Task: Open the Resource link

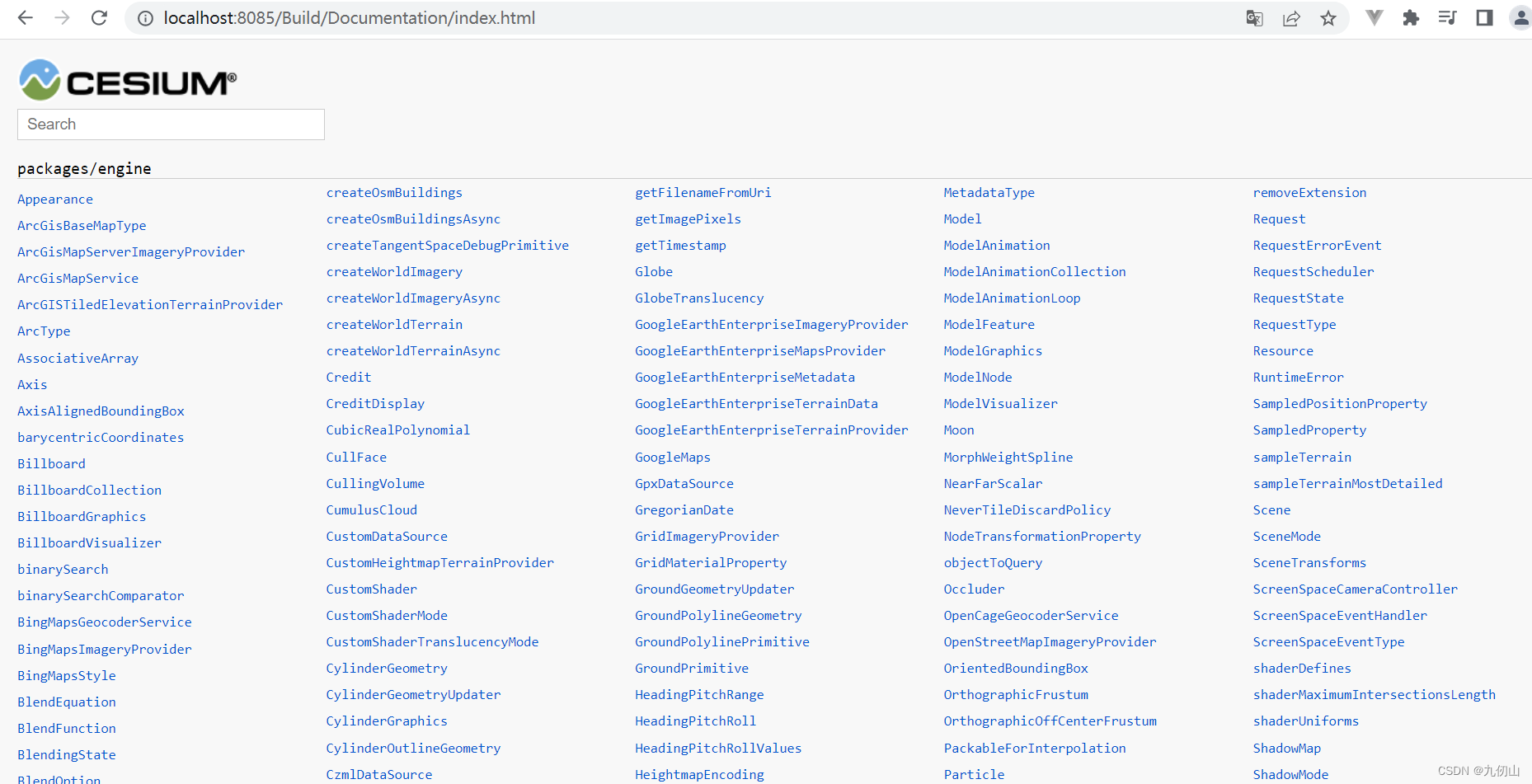Action: [1283, 351]
